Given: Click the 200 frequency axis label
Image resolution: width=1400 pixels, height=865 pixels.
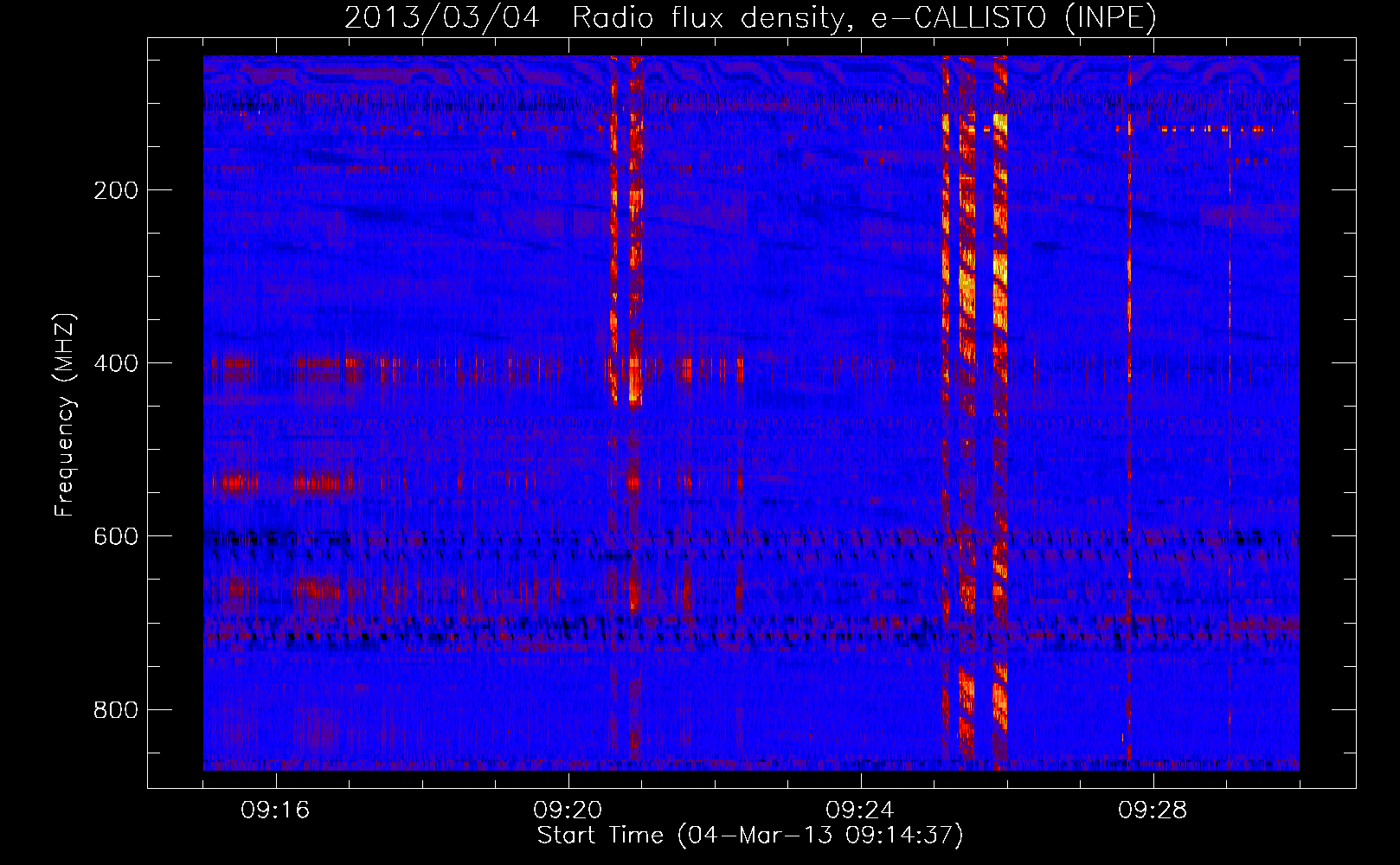Looking at the screenshot, I should click(115, 190).
